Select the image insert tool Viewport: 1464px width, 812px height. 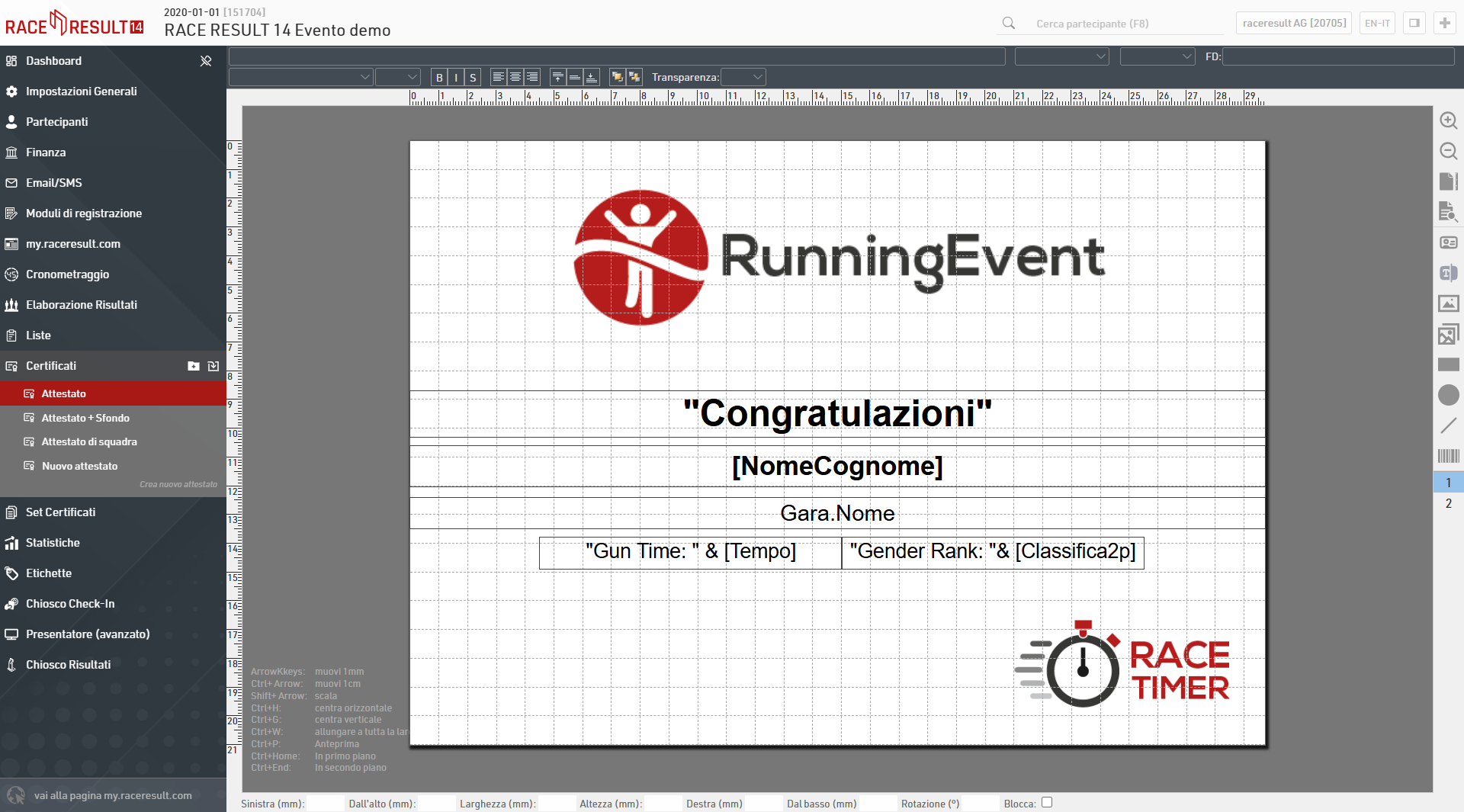[x=1448, y=303]
